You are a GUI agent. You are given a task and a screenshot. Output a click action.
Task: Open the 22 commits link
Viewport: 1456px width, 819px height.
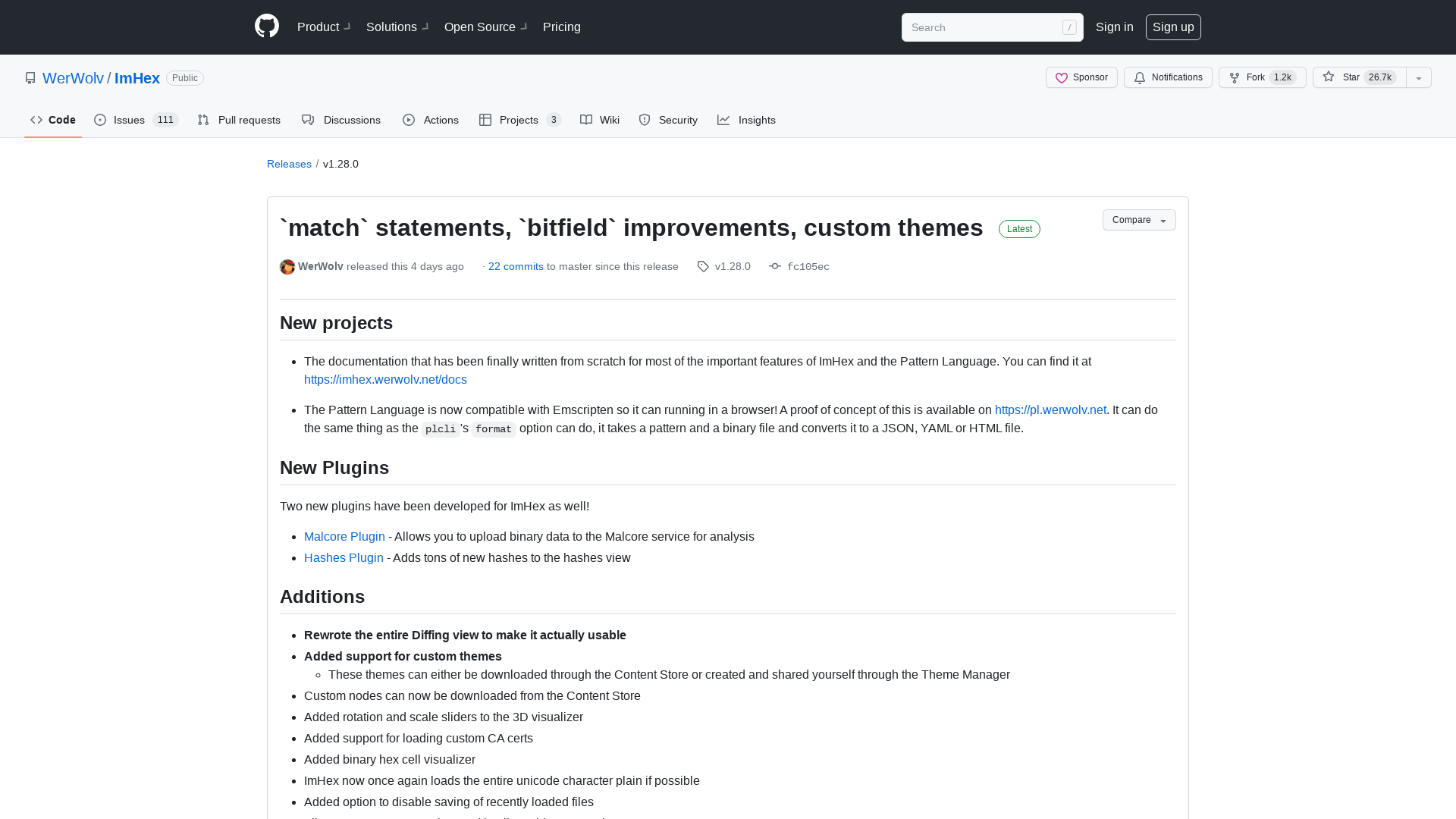516,266
